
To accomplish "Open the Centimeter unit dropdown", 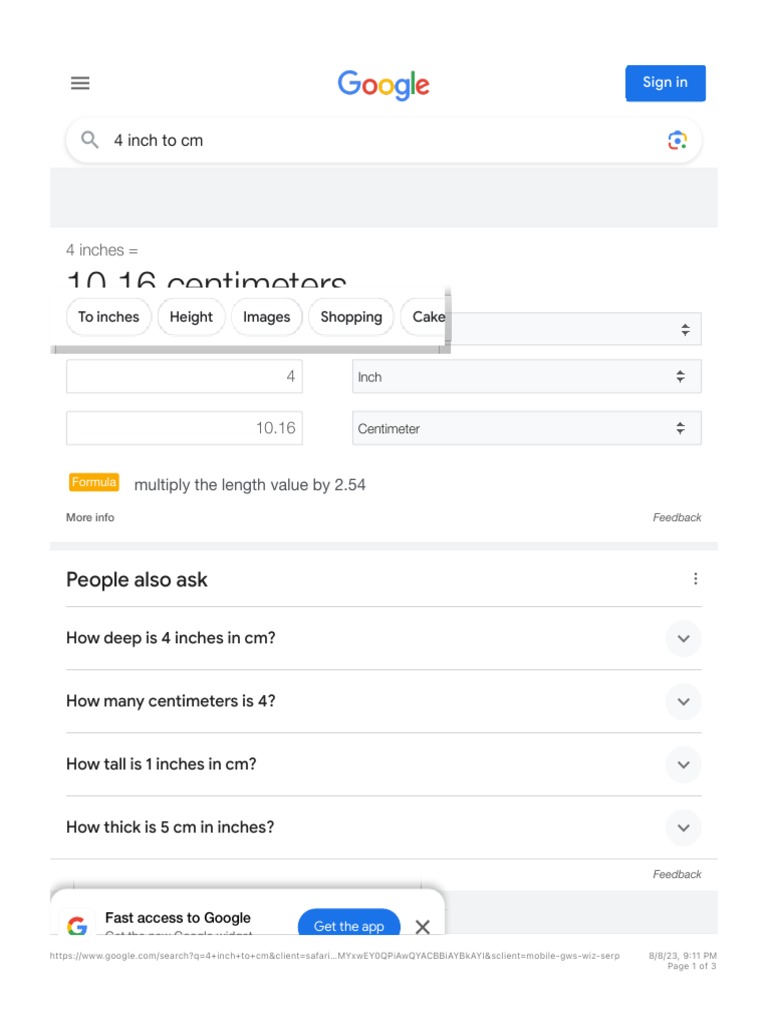I will click(526, 428).
